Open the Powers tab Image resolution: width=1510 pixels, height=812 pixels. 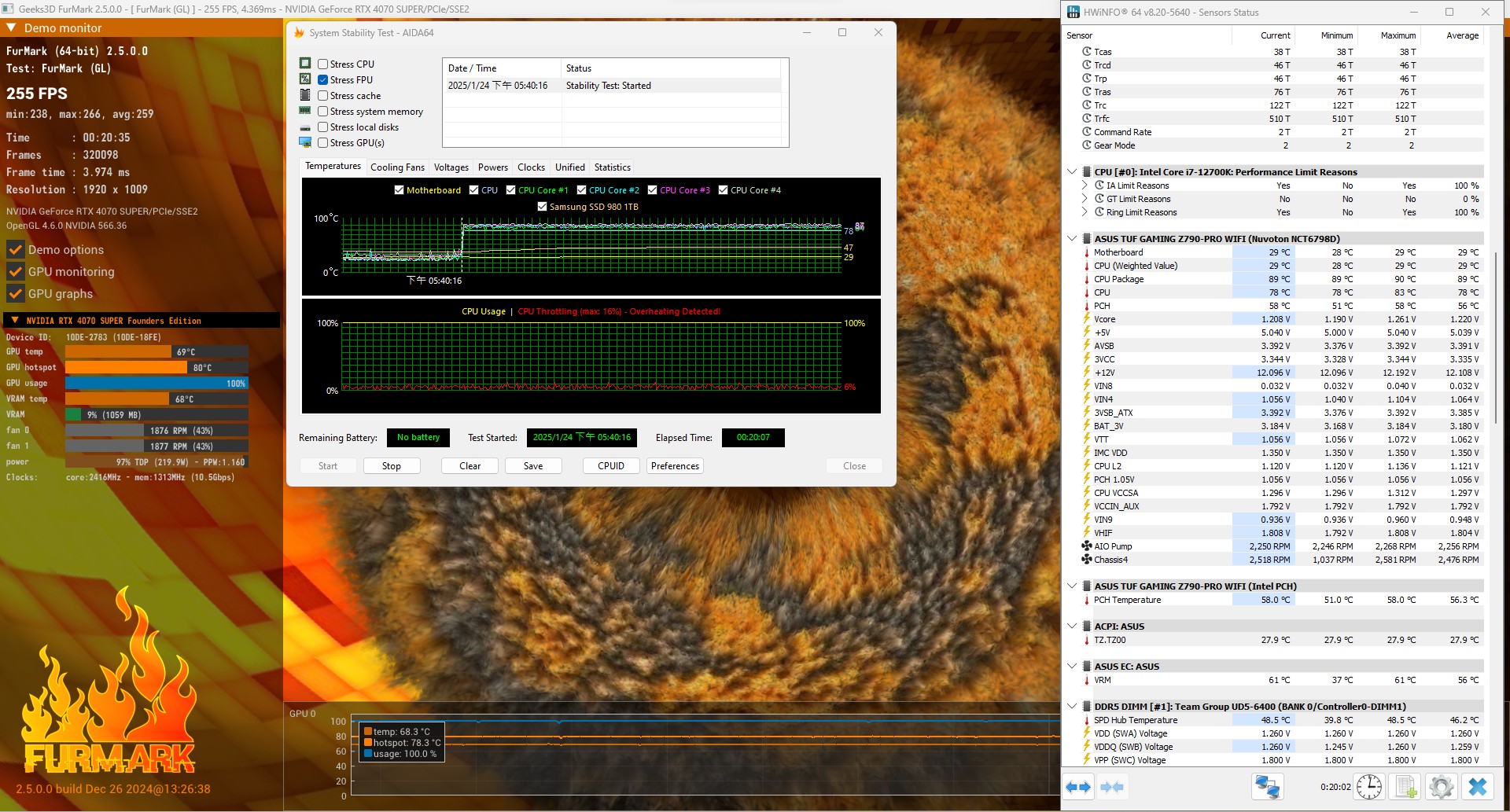coord(493,167)
